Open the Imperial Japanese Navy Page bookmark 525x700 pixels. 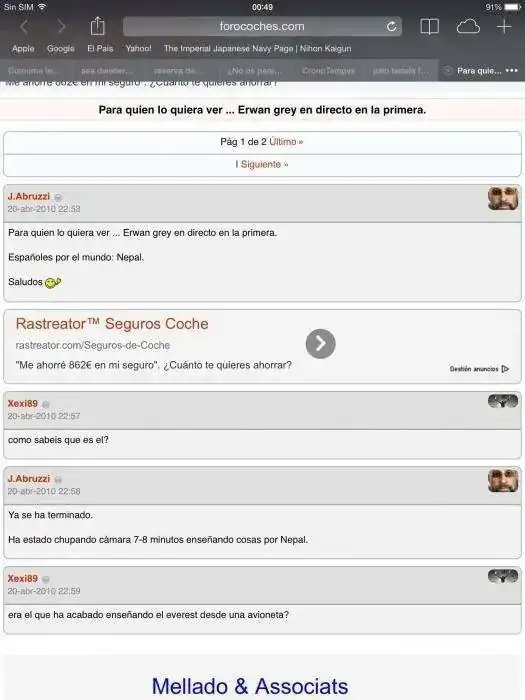(257, 48)
